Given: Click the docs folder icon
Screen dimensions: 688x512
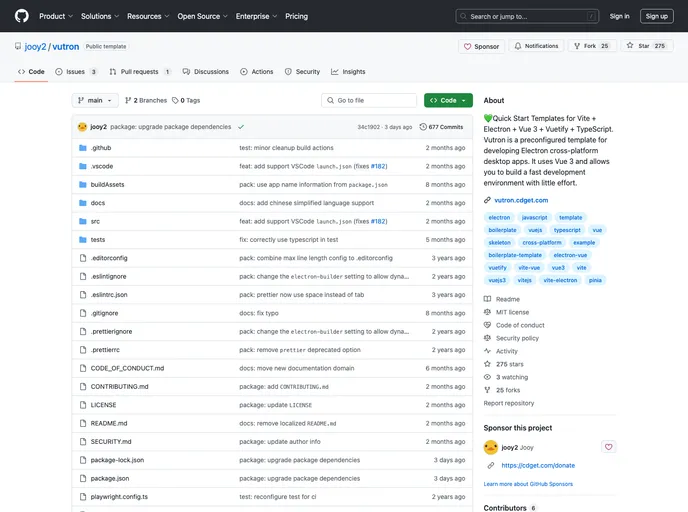Looking at the screenshot, I should [82, 203].
